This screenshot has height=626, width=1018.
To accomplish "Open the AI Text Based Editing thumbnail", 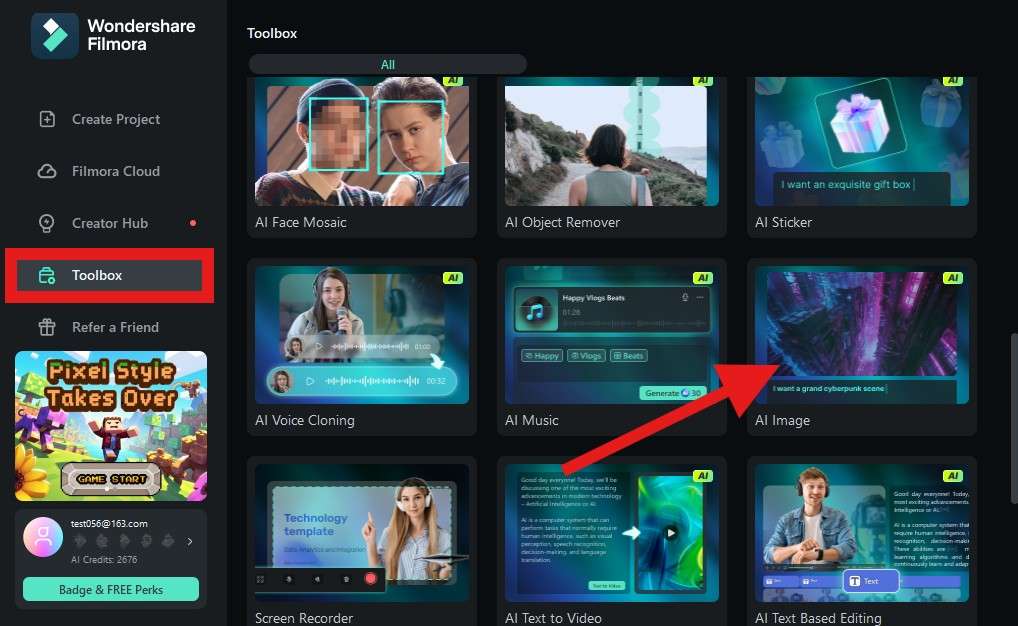I will point(862,533).
